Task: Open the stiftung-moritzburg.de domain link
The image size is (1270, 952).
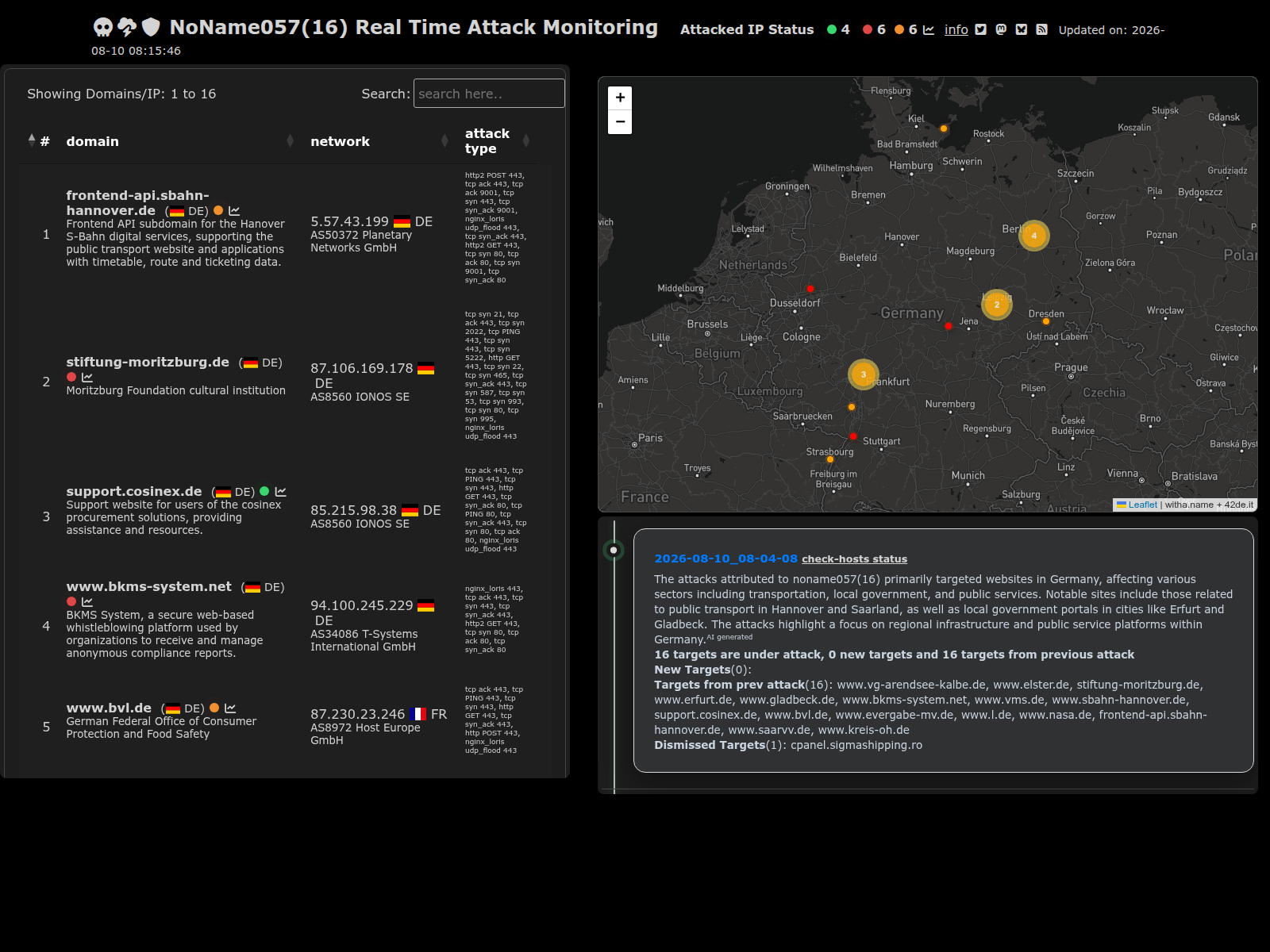Action: pyautogui.click(x=148, y=362)
